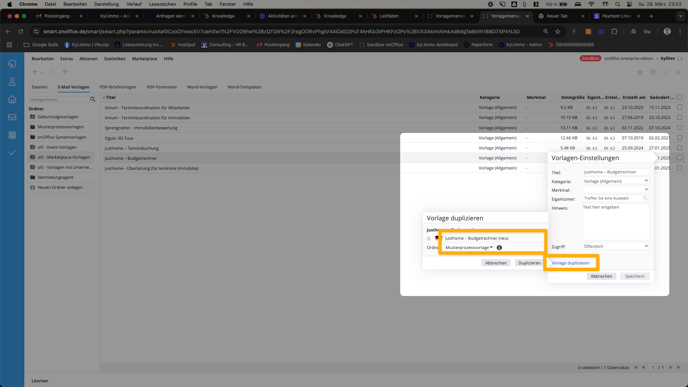Screen dimensions: 688x387
Task: Check the box for Justhome Budgetrechner row
Action: [679, 158]
